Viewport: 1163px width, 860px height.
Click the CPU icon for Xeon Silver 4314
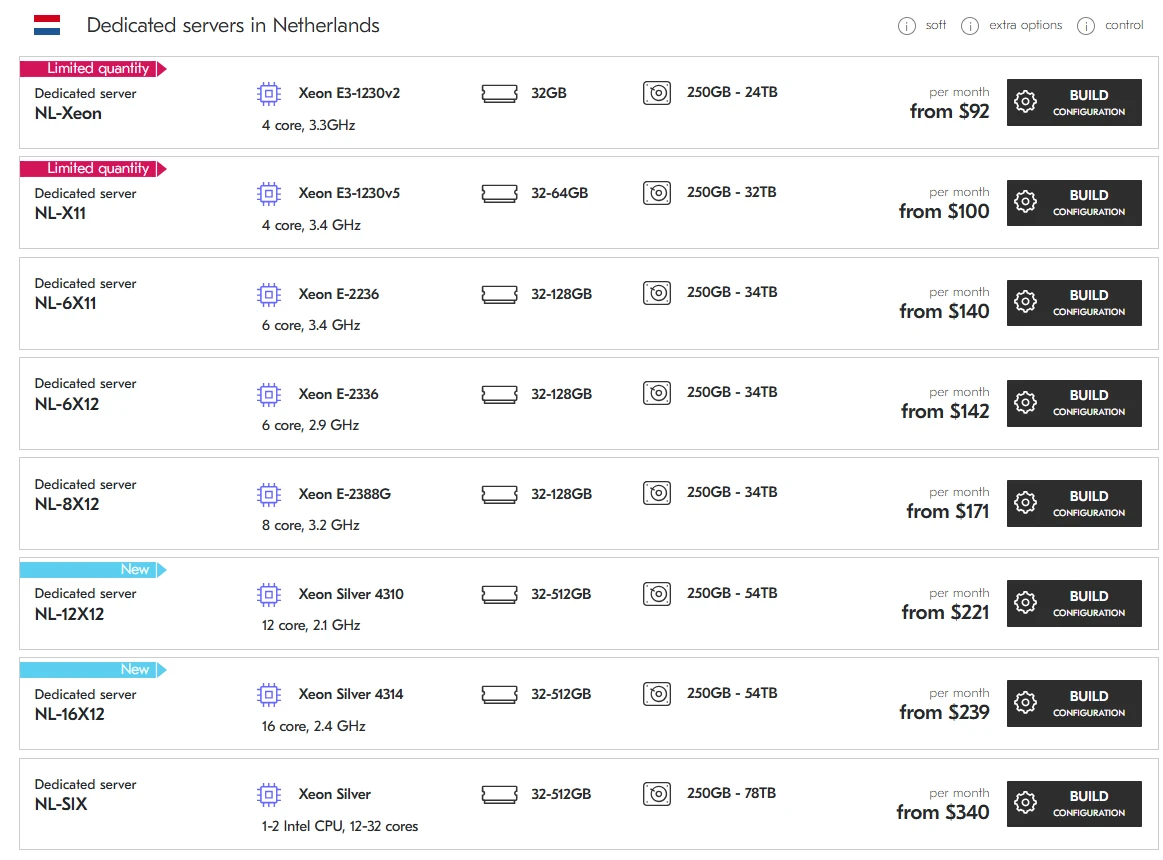click(x=268, y=694)
